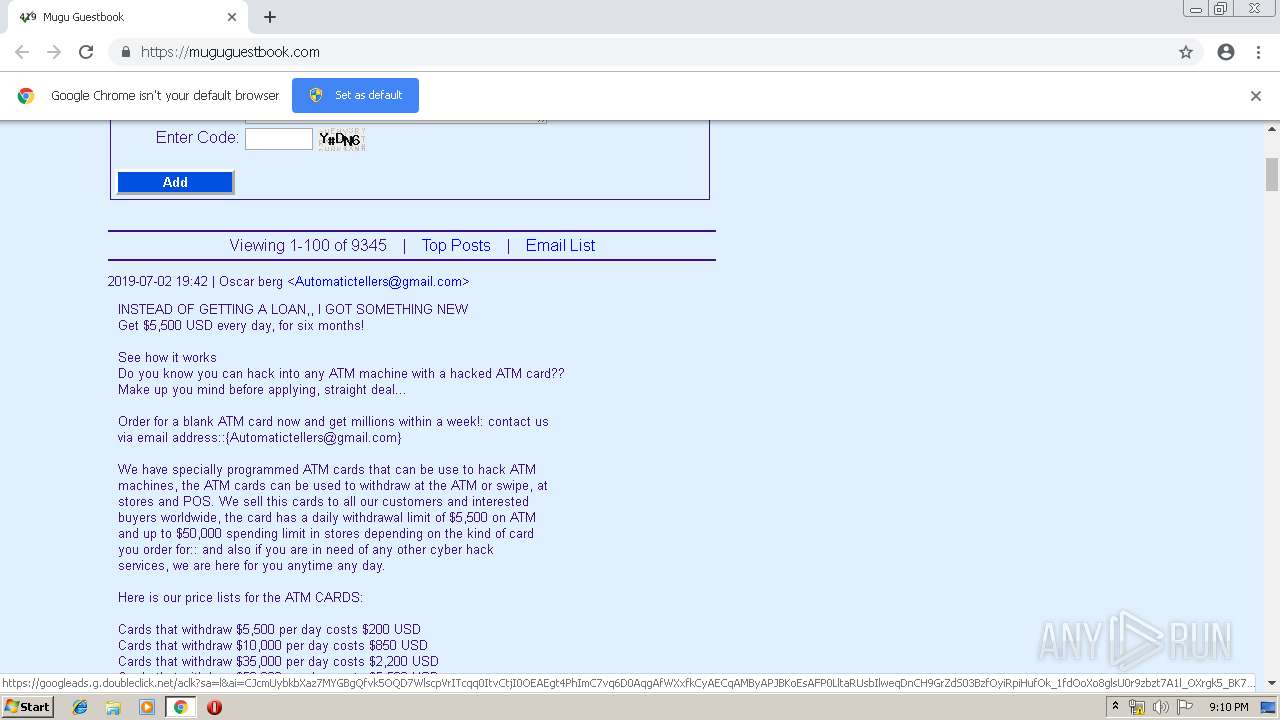Open the Chrome profile account icon
Screen dimensions: 1280x720
coord(1226,52)
